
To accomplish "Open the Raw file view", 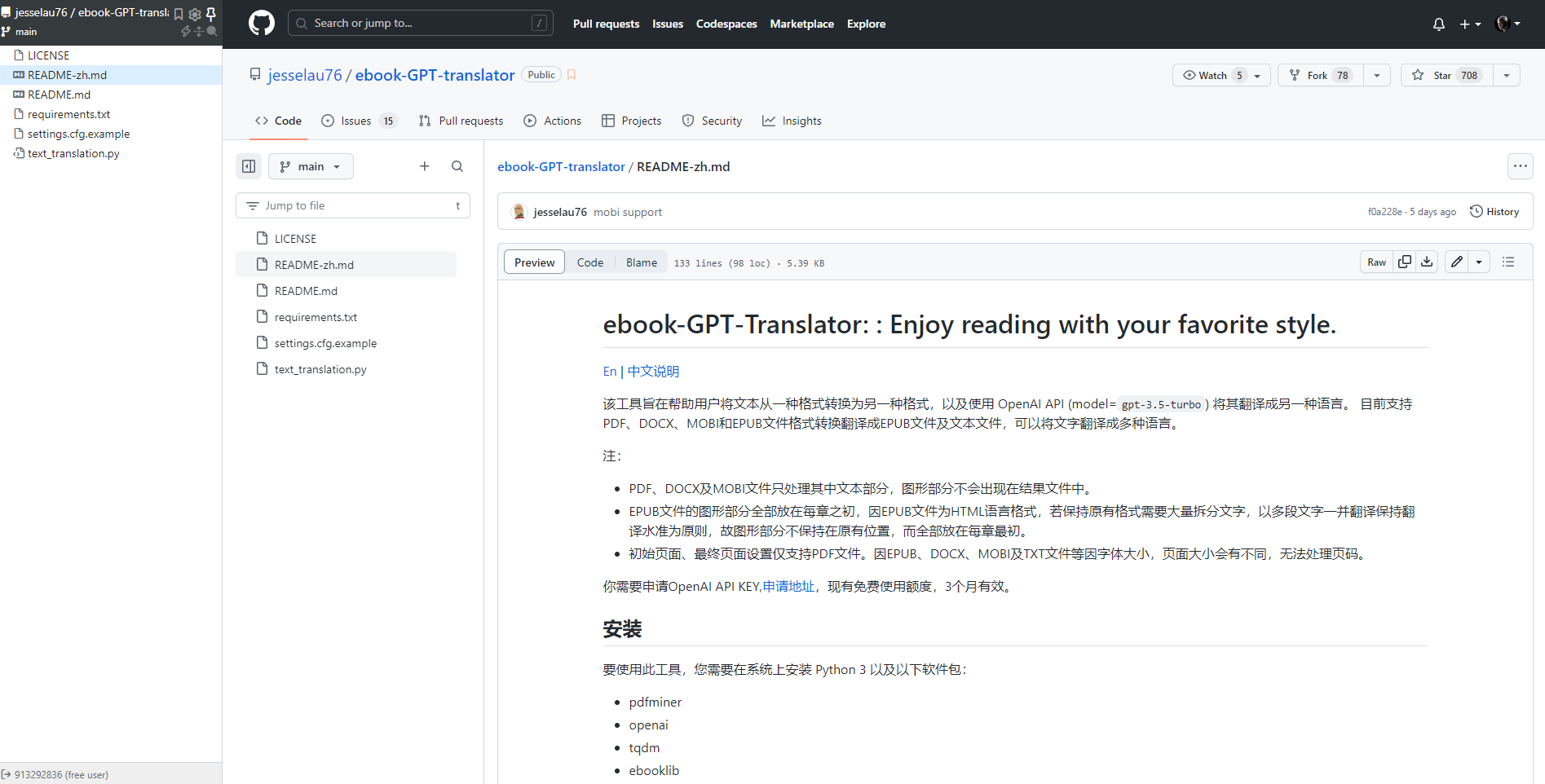I will coord(1377,262).
